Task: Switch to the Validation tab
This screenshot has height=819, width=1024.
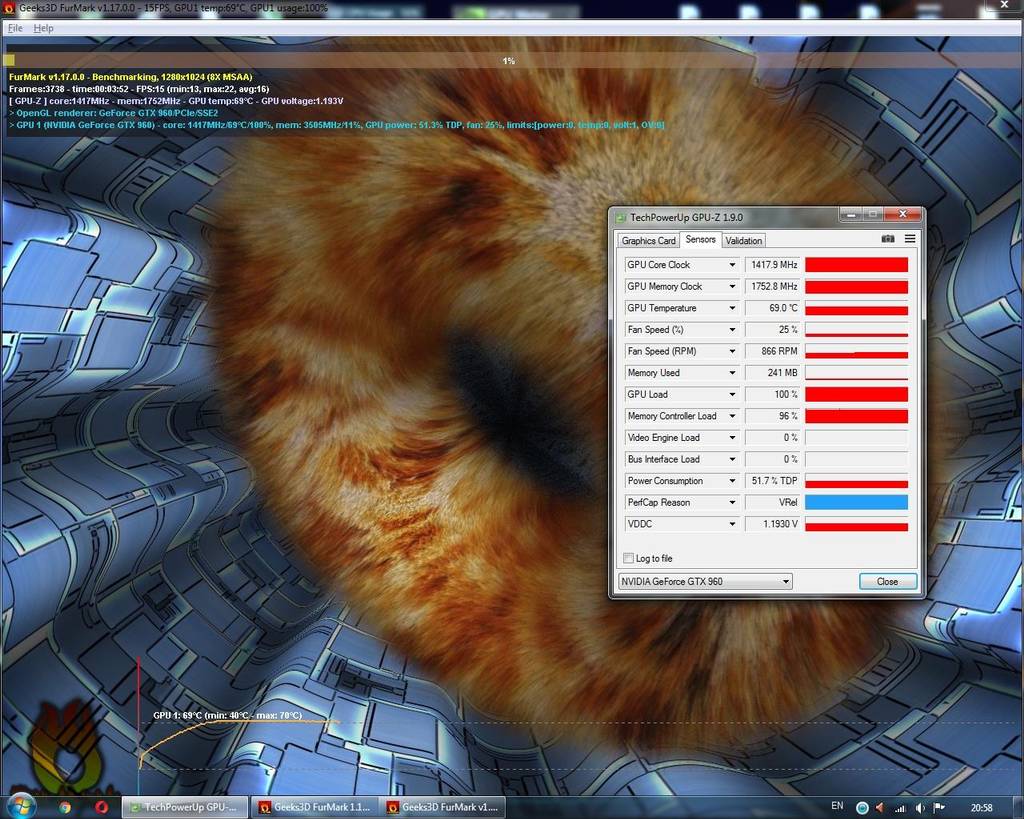Action: 743,240
